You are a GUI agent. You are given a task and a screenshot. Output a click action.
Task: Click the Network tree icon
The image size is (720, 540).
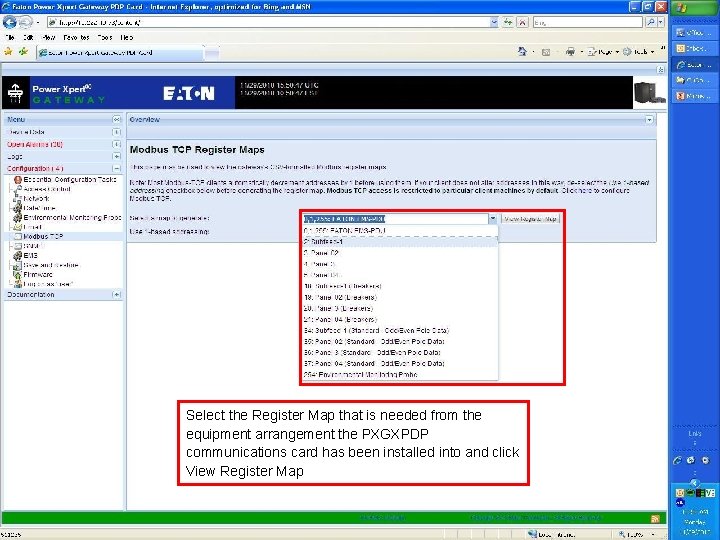coord(17,198)
